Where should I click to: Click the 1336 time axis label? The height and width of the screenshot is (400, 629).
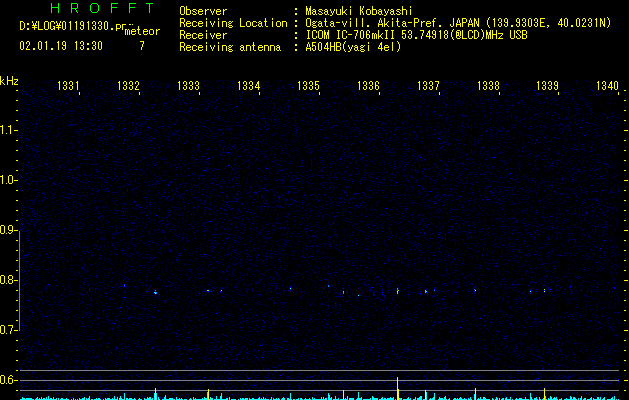tap(368, 85)
